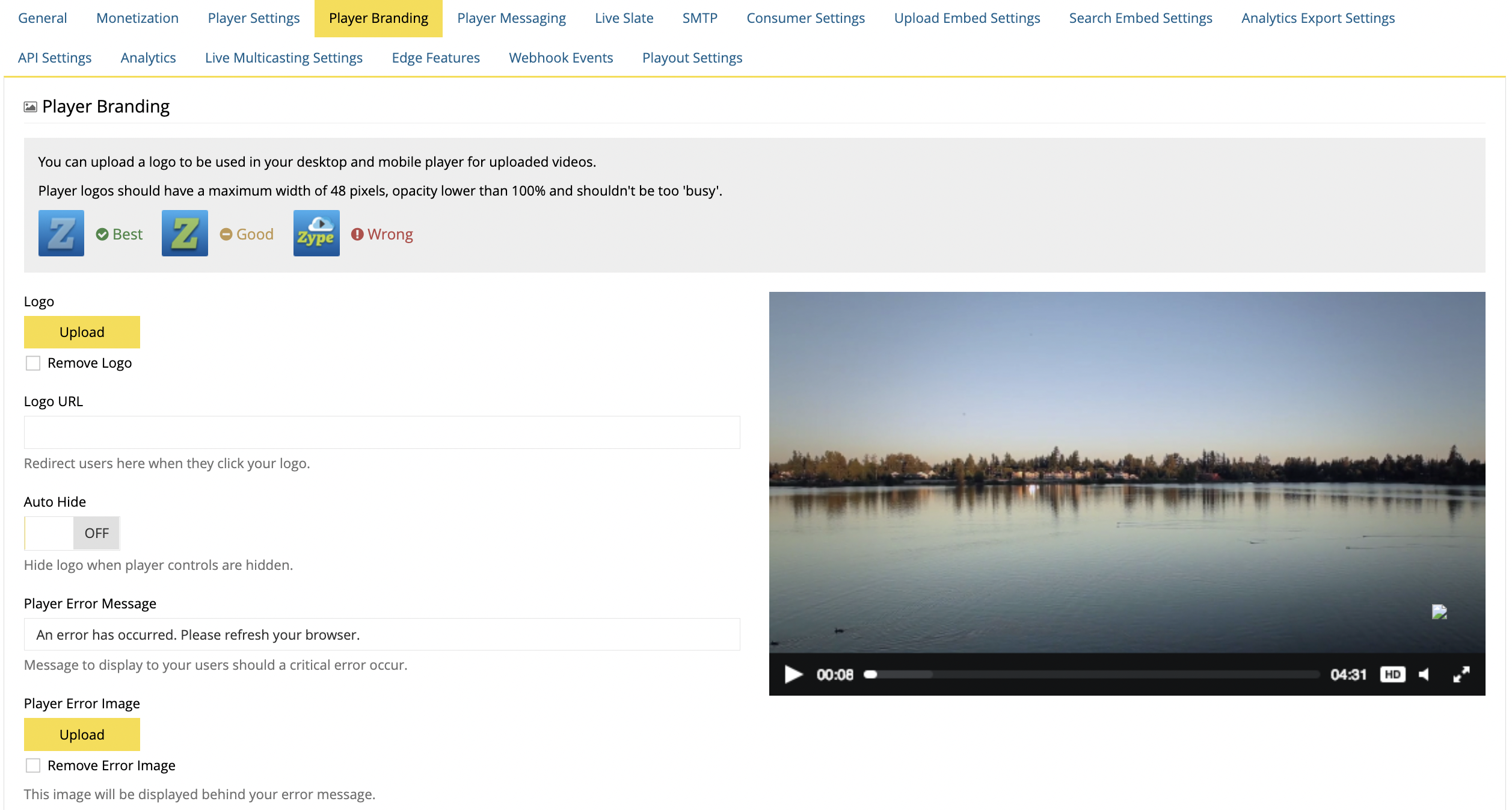Click the Player Error Image Upload button
The height and width of the screenshot is (810, 1512).
click(82, 735)
